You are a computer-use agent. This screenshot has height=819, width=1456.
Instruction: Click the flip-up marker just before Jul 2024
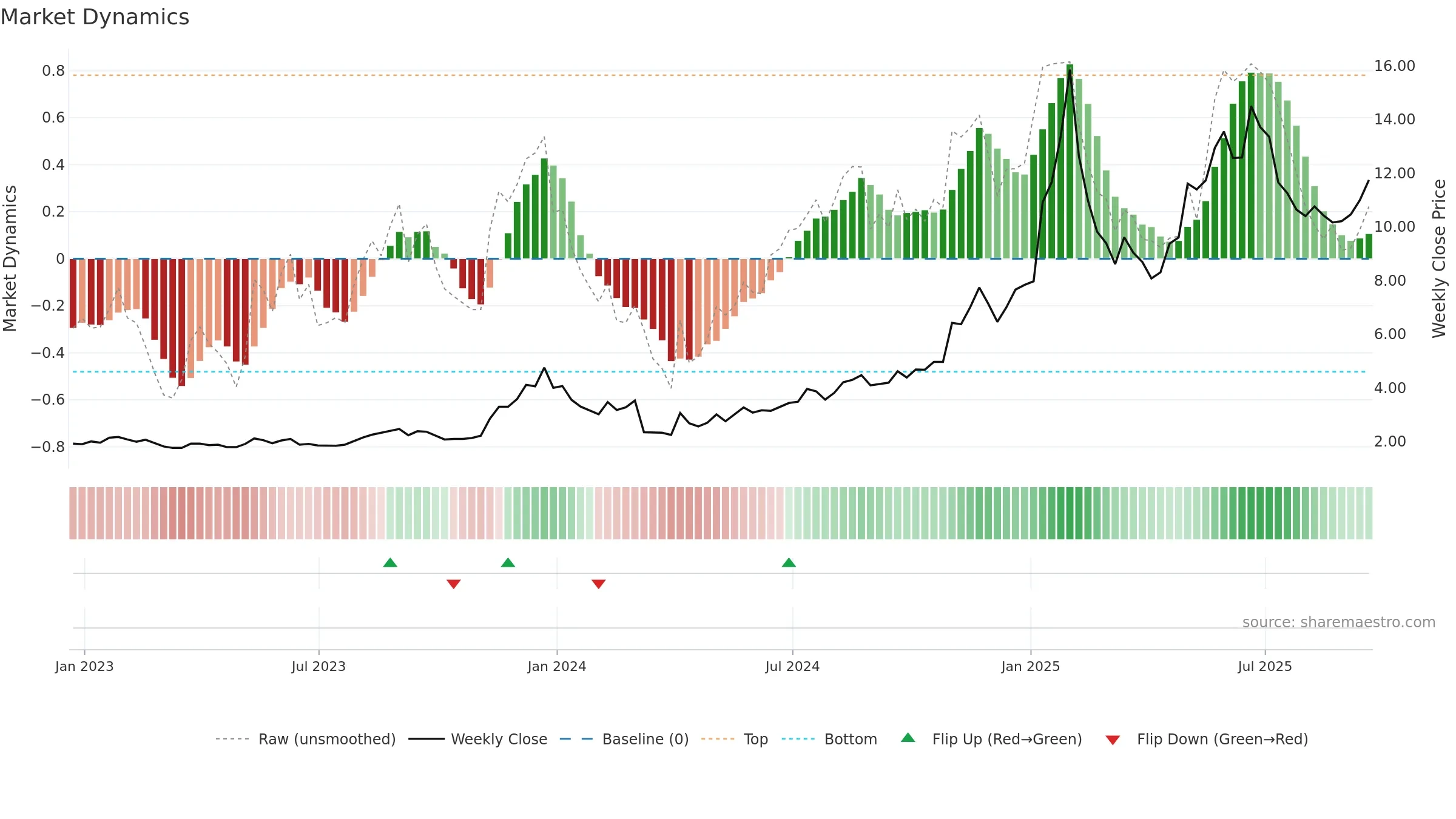pyautogui.click(x=789, y=562)
